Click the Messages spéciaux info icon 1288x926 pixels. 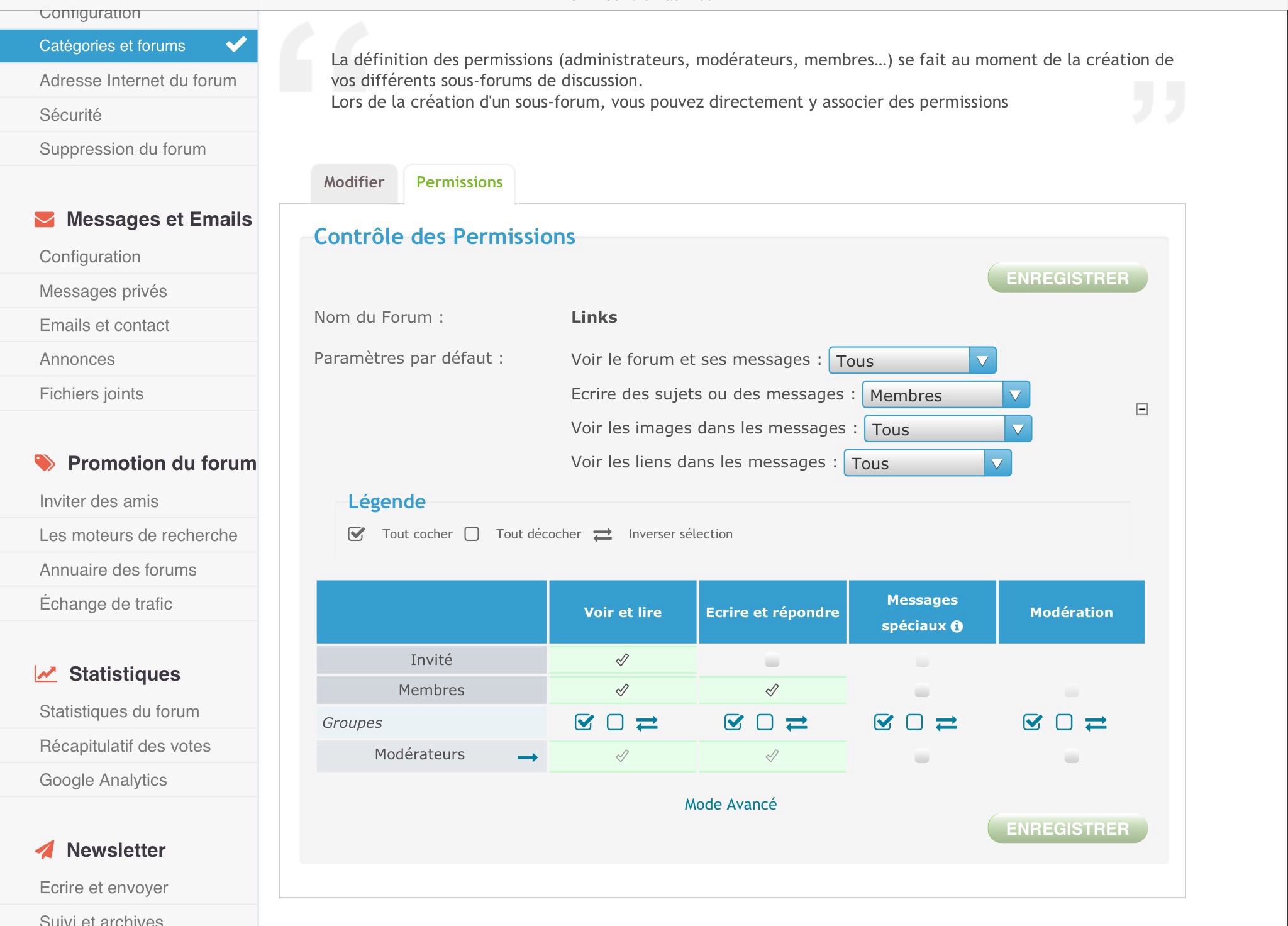(x=957, y=626)
